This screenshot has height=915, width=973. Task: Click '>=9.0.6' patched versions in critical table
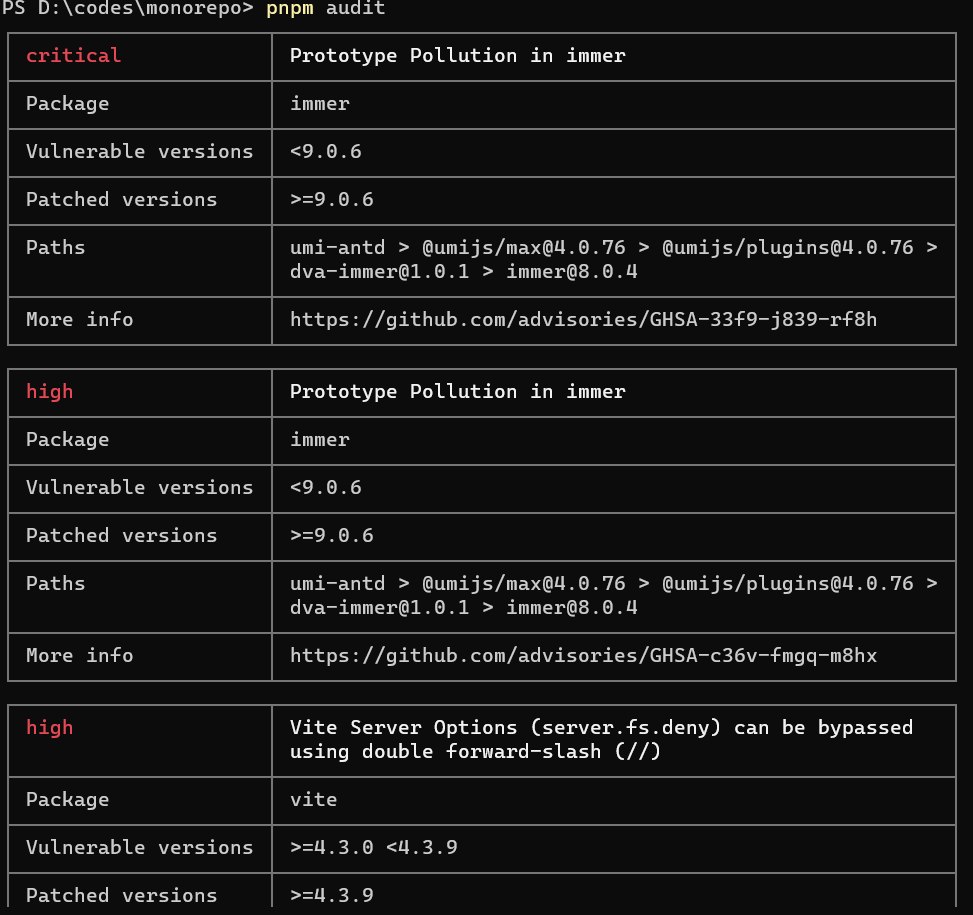(331, 200)
